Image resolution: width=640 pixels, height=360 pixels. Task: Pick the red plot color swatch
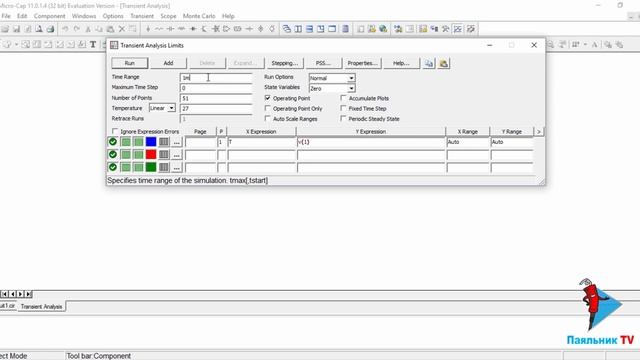[151, 155]
